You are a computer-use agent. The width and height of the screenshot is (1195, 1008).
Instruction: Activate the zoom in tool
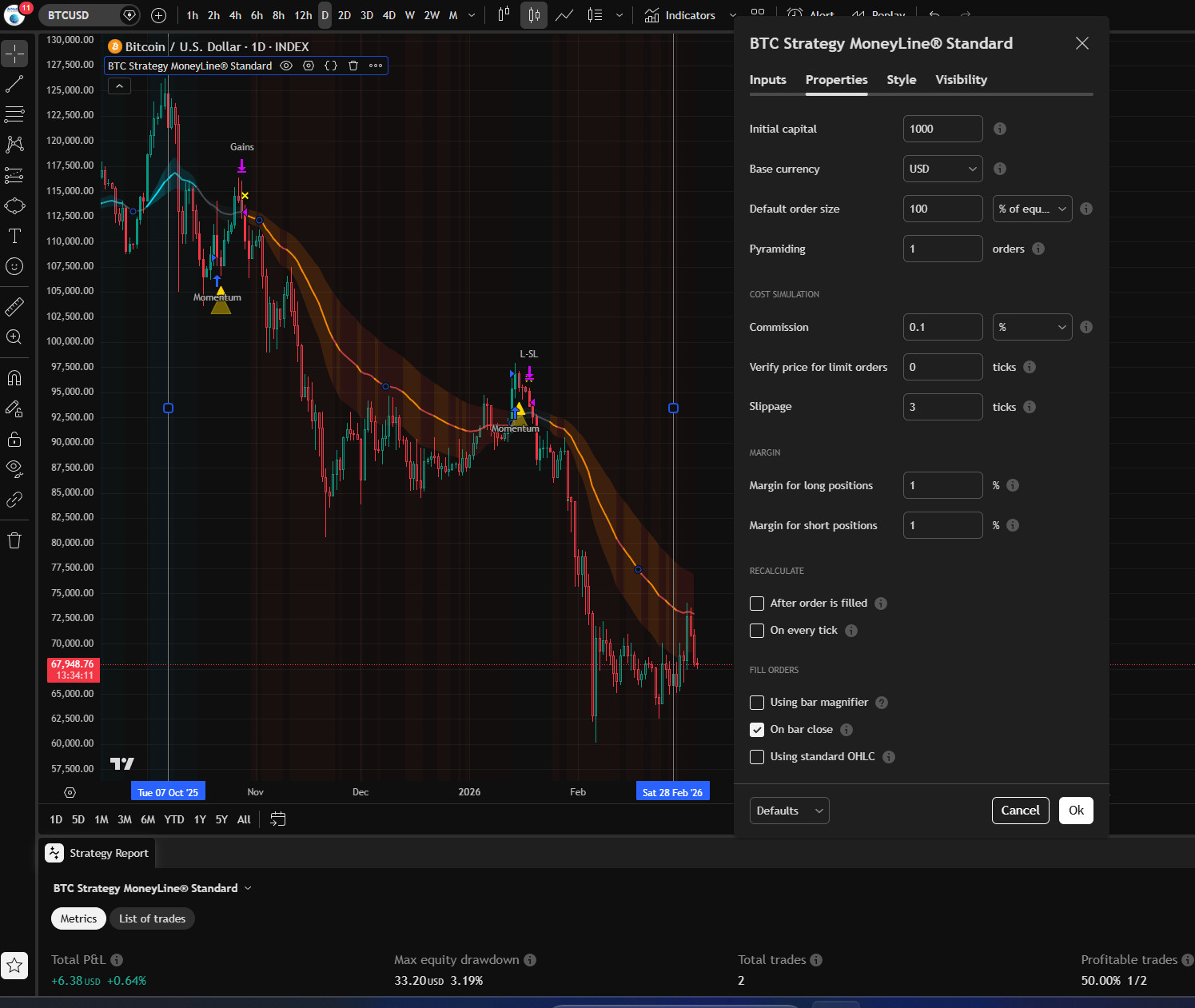point(14,337)
